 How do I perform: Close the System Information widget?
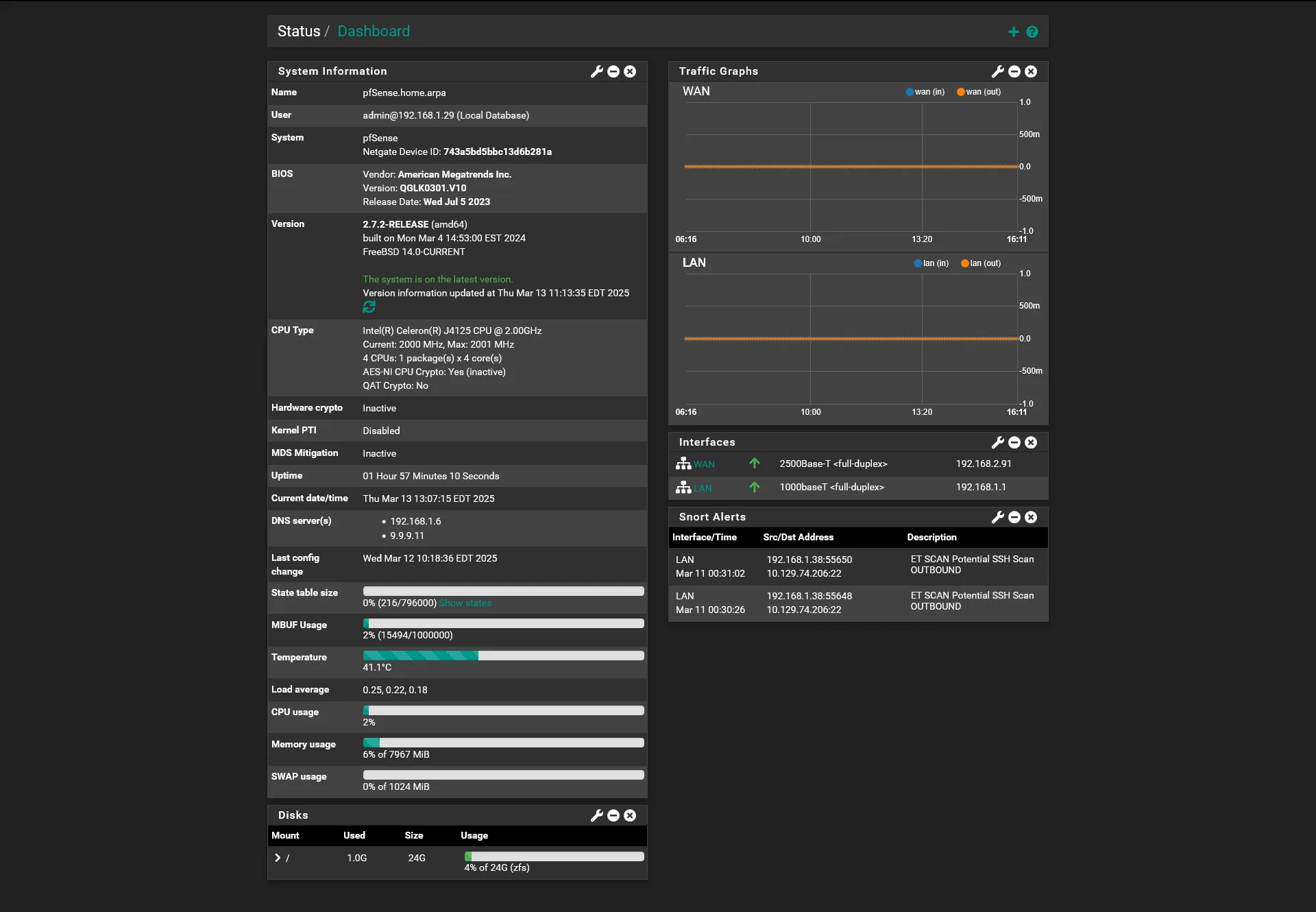[630, 71]
